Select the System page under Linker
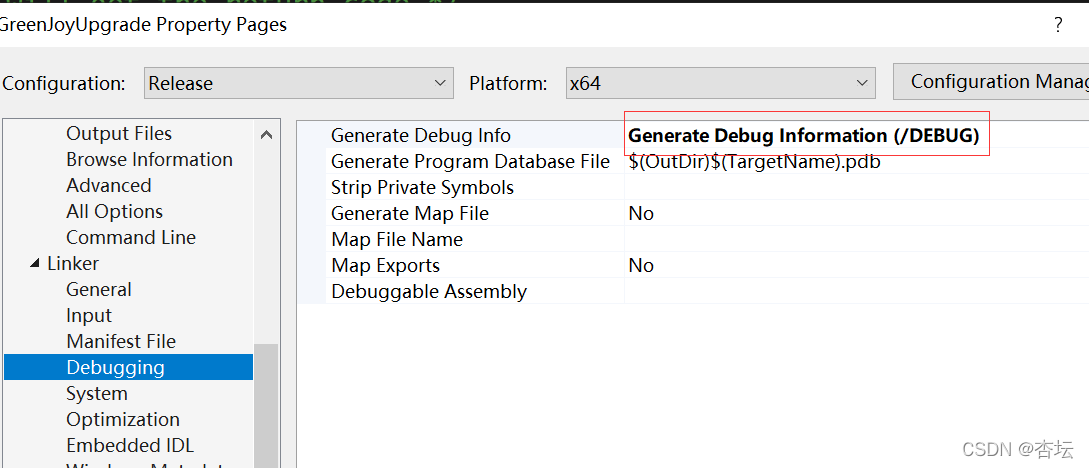 [97, 394]
